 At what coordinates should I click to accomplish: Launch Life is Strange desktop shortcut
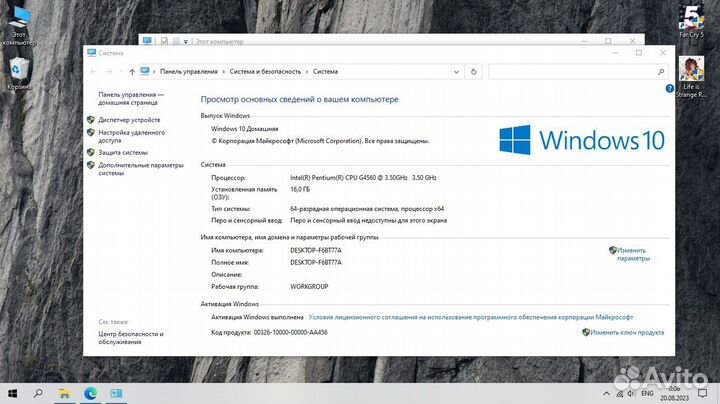pyautogui.click(x=691, y=77)
